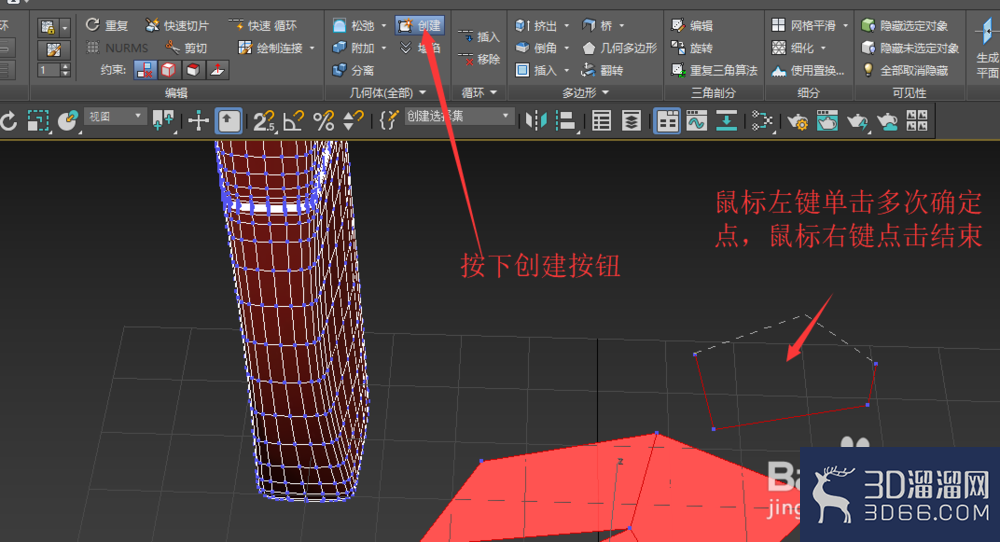Click Select and Manipulate icon
The image size is (1000, 542).
click(x=198, y=120)
